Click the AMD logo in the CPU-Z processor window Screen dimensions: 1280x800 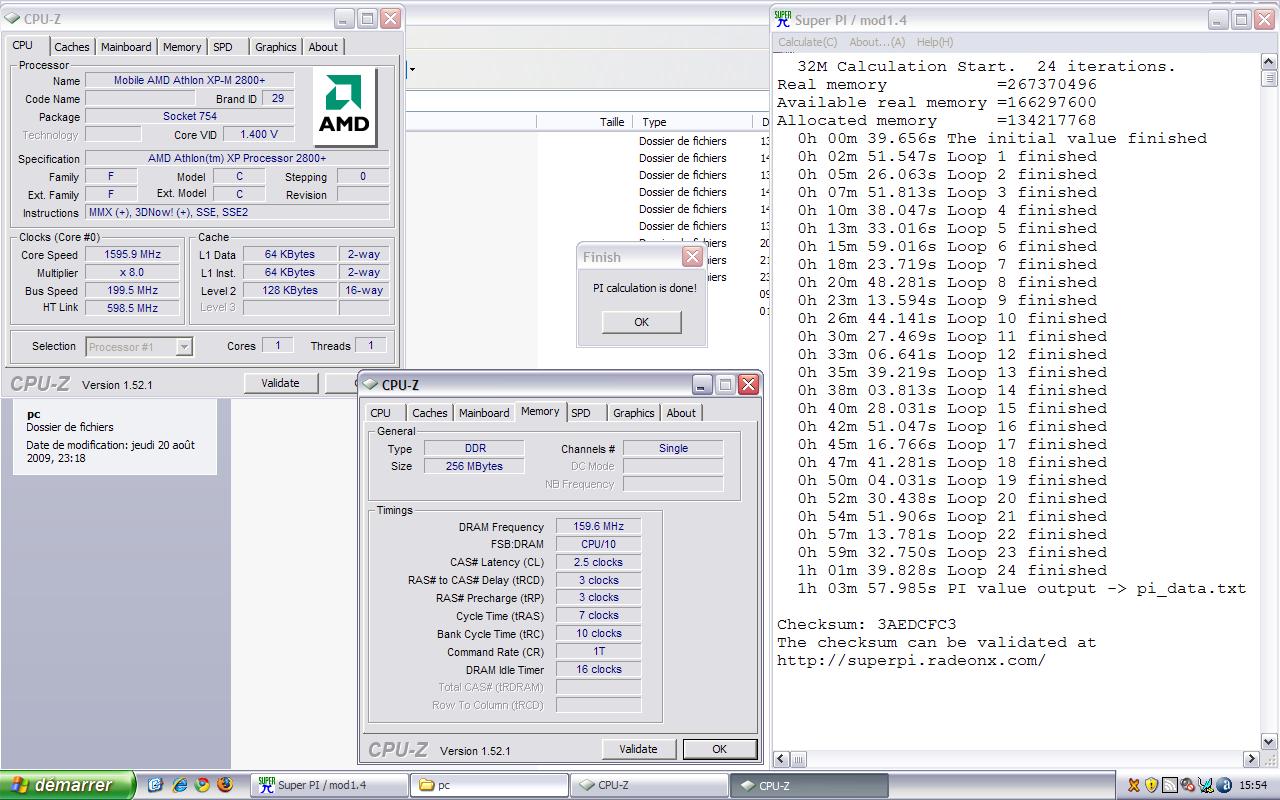(x=345, y=106)
